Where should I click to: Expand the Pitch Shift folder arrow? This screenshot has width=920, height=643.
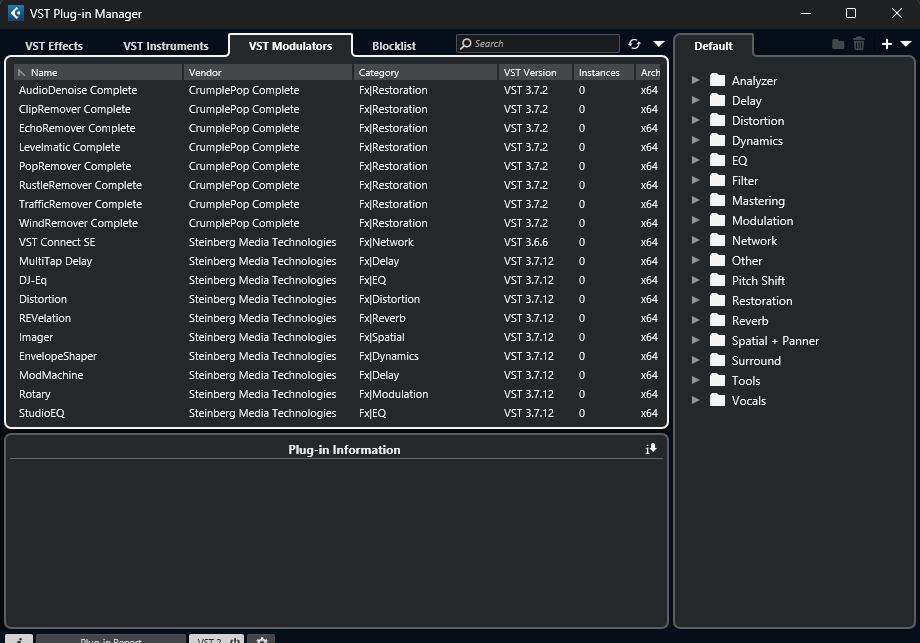point(696,280)
